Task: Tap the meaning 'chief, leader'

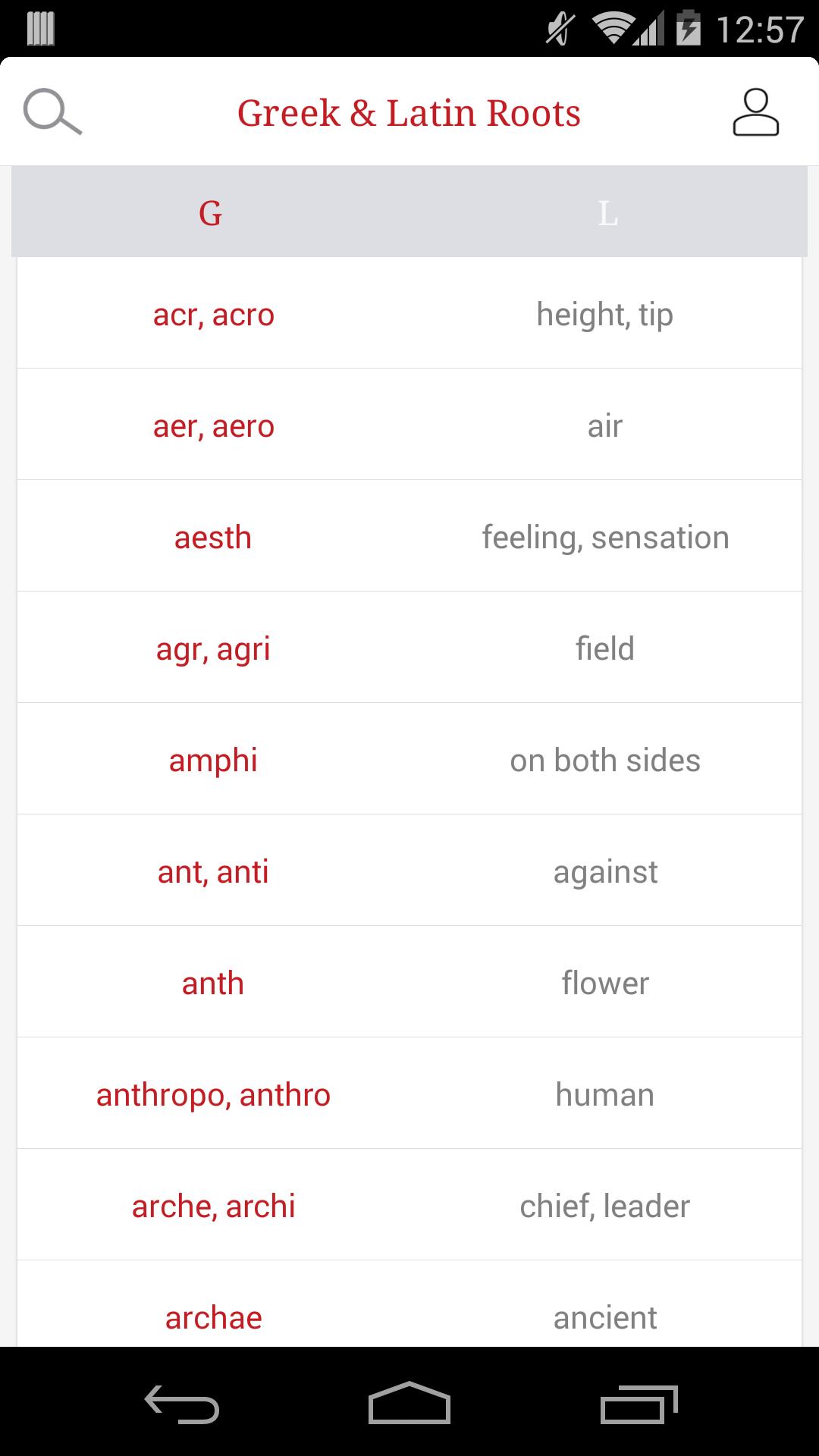Action: 604,1205
